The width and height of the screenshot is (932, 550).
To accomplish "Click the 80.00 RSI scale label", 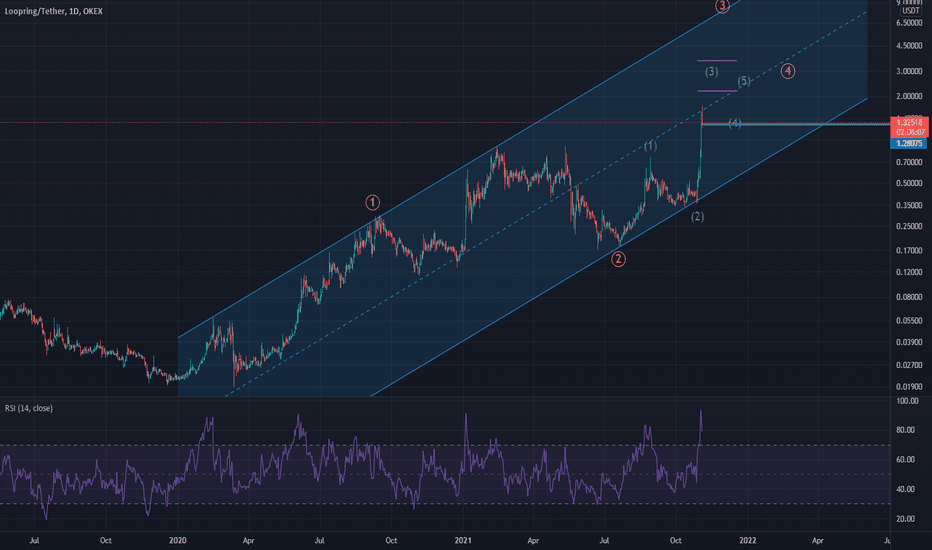I will pos(905,430).
